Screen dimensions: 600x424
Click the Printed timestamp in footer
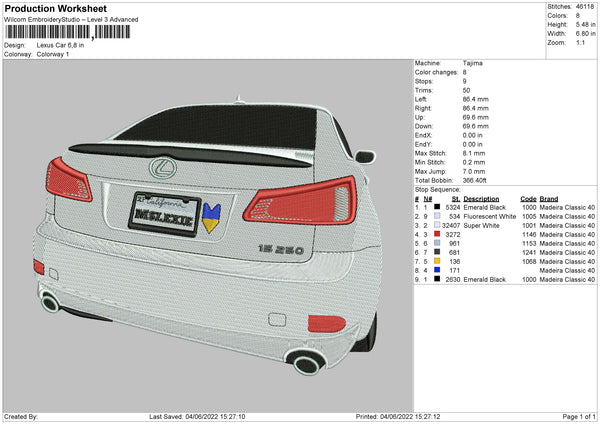click(x=398, y=416)
